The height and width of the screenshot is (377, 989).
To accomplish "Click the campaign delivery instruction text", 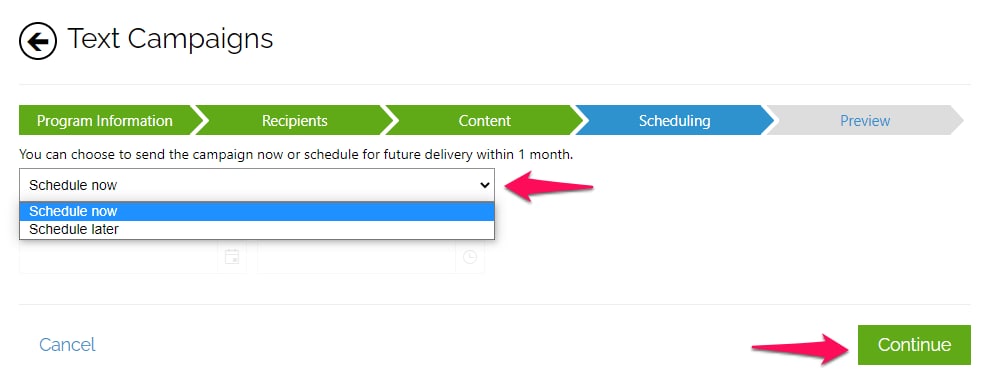I will (x=296, y=154).
